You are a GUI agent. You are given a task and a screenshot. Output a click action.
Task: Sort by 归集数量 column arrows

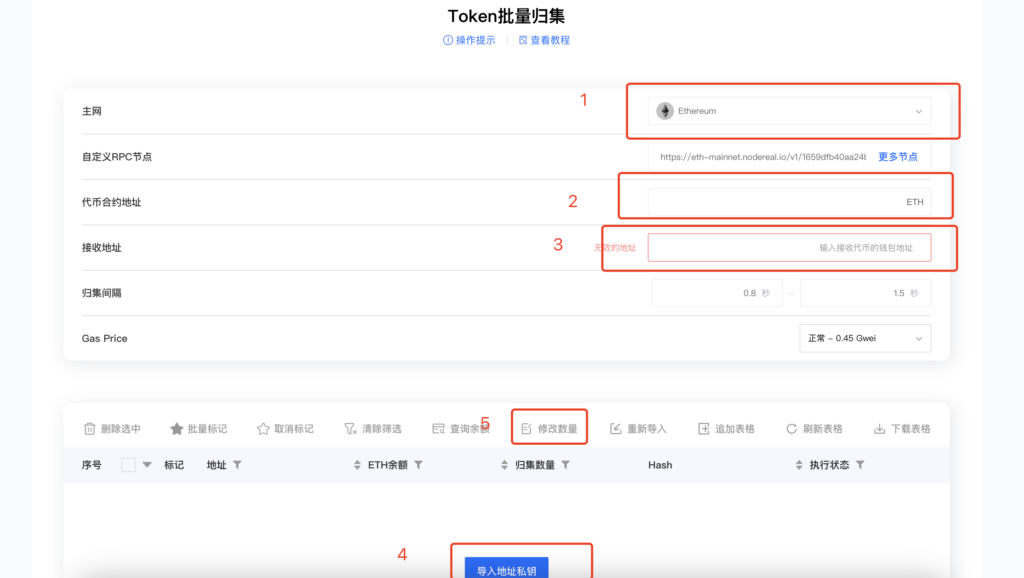click(504, 465)
